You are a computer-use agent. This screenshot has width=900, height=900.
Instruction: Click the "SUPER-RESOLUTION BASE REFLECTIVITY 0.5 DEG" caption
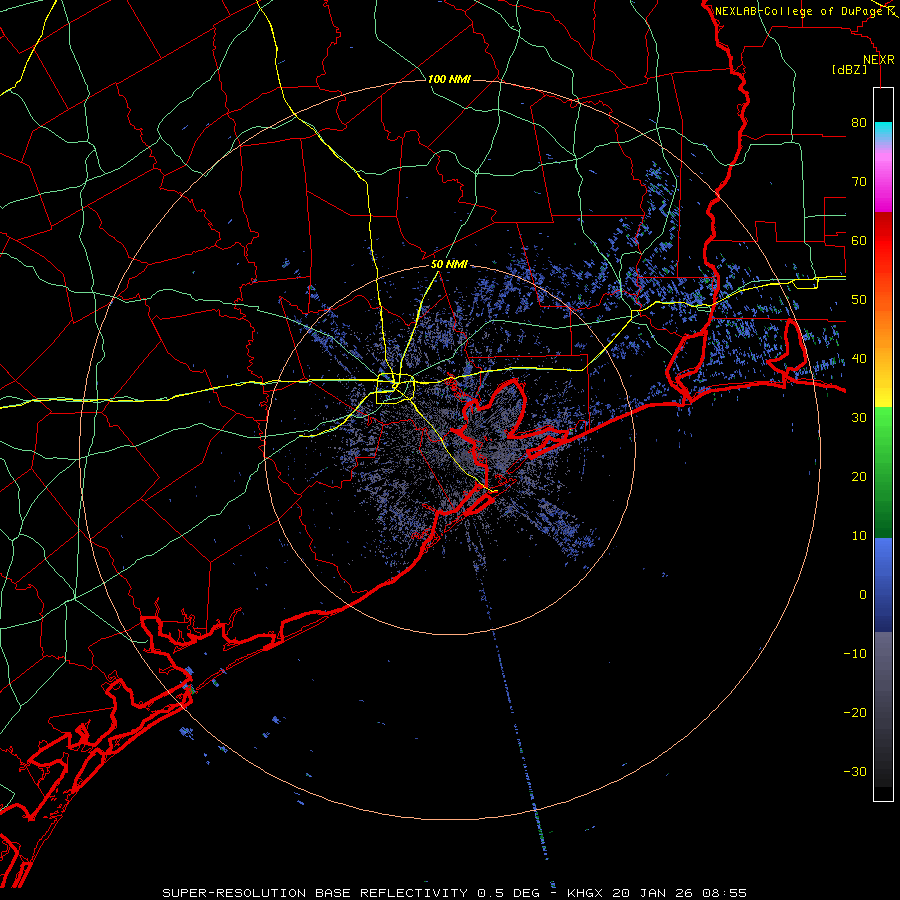coord(351,893)
